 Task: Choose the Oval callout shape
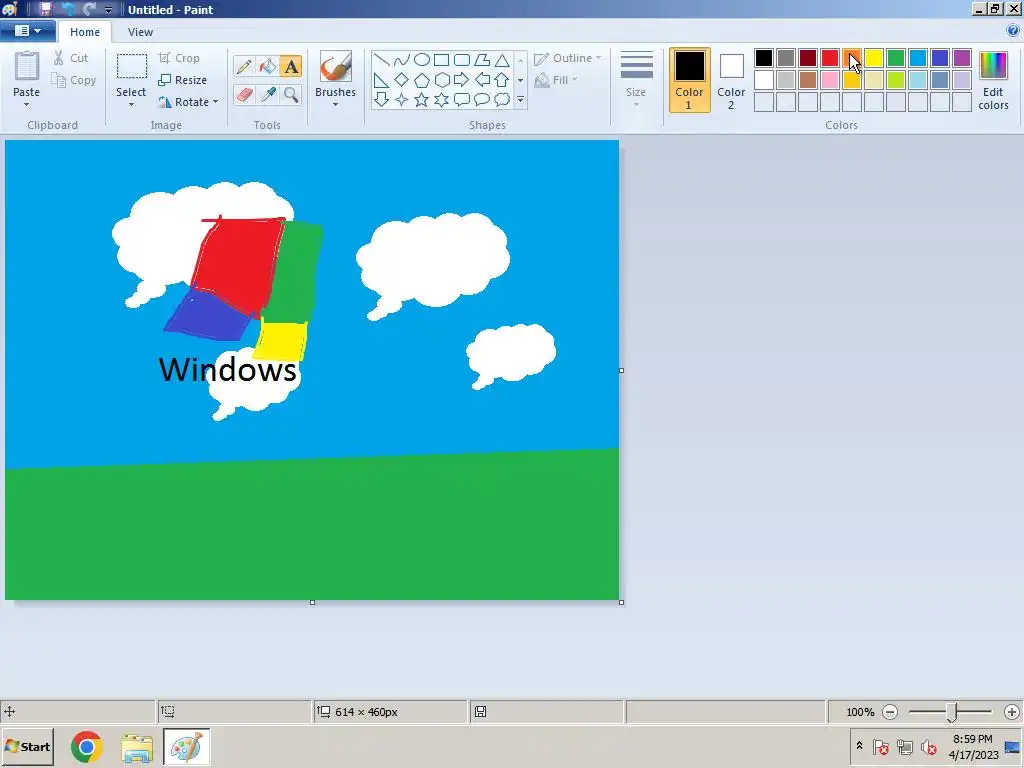click(x=482, y=99)
